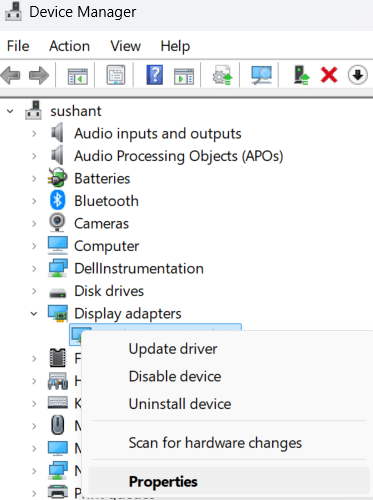Viewport: 373px width, 500px height.
Task: Collapse the sushant root node
Action: point(10,111)
